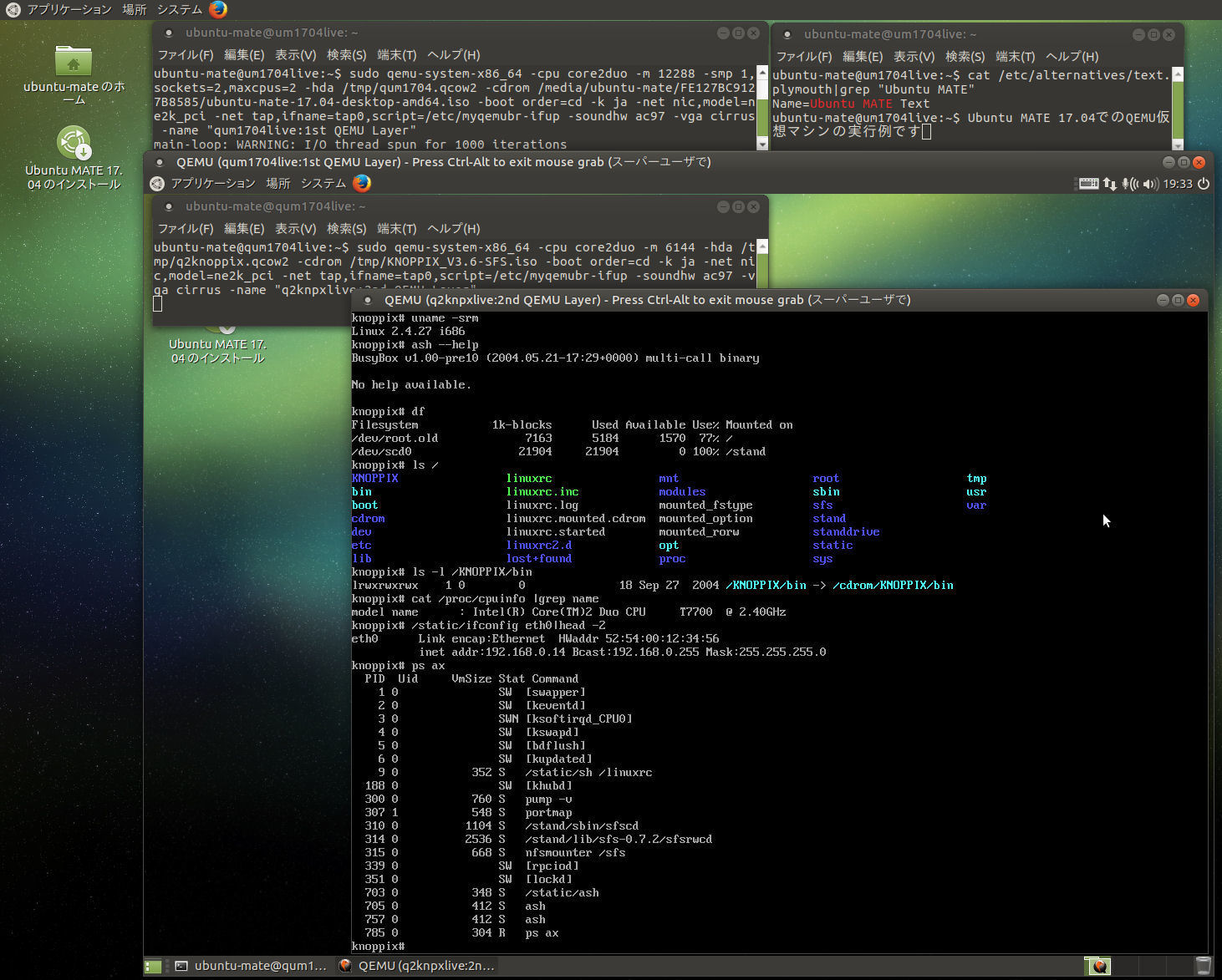
Task: Open ヘルプ(H) menu in the right host terminal
Action: (x=1072, y=57)
